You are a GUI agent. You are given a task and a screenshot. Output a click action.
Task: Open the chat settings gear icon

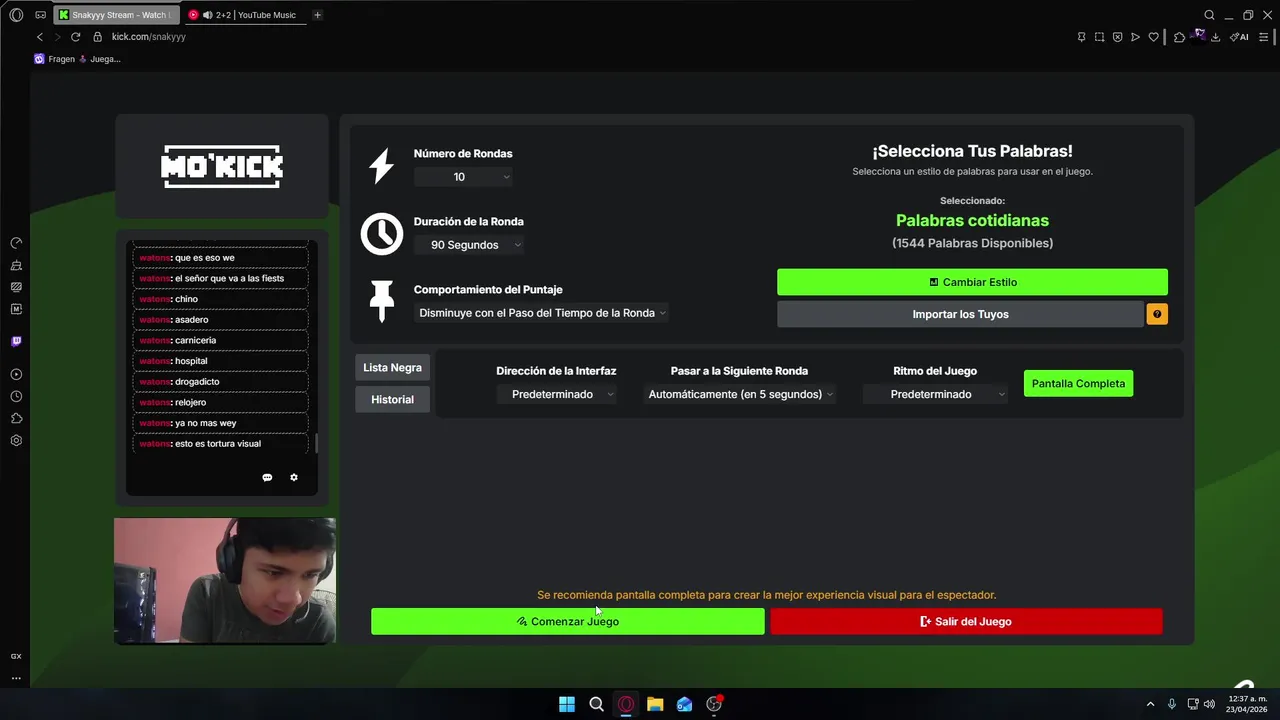(x=294, y=478)
